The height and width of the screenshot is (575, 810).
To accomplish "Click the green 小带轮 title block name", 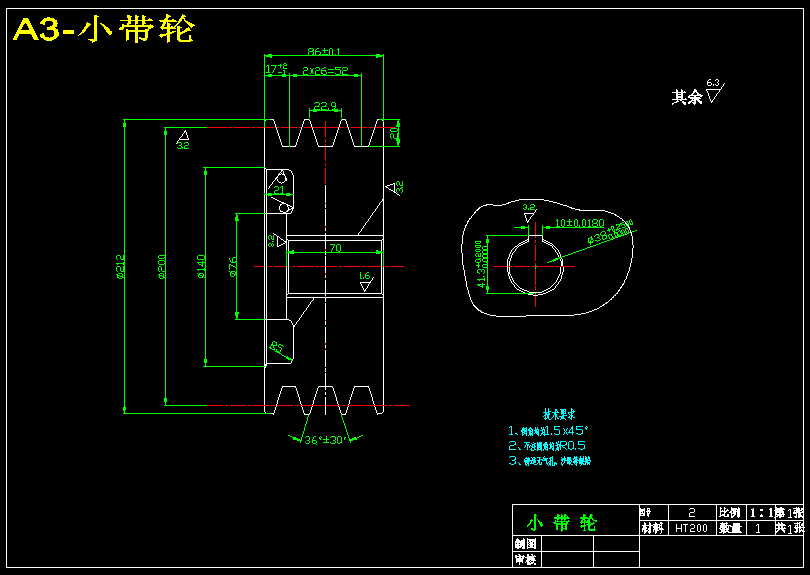I will [x=562, y=523].
